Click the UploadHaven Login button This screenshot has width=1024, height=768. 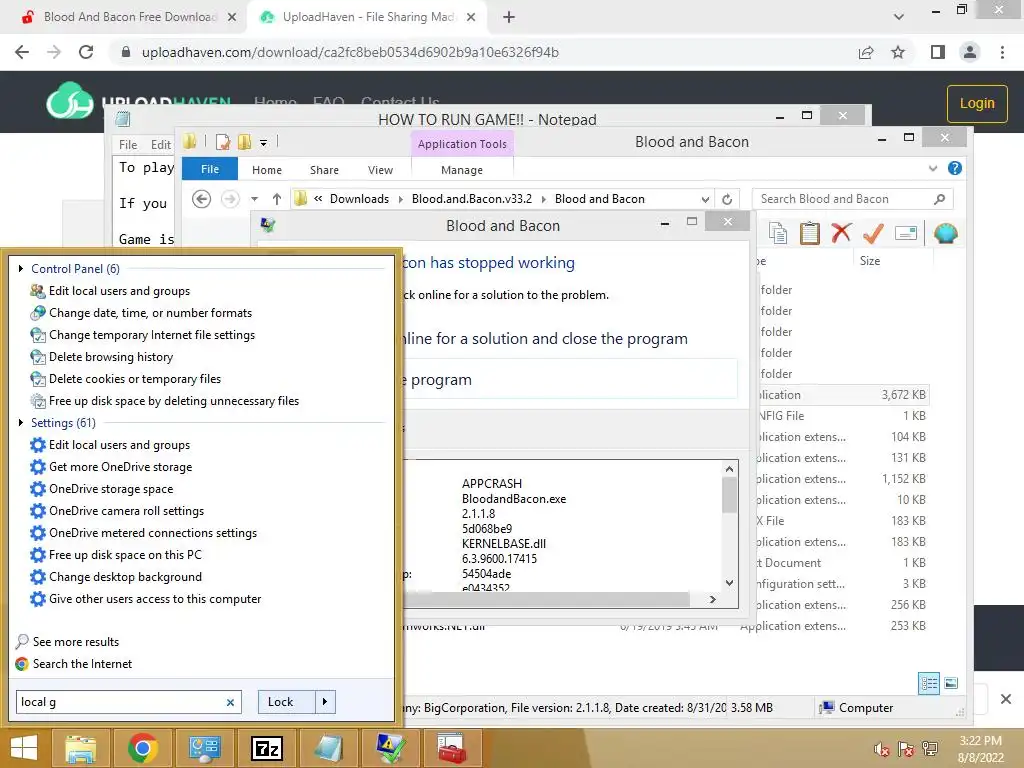click(x=977, y=103)
